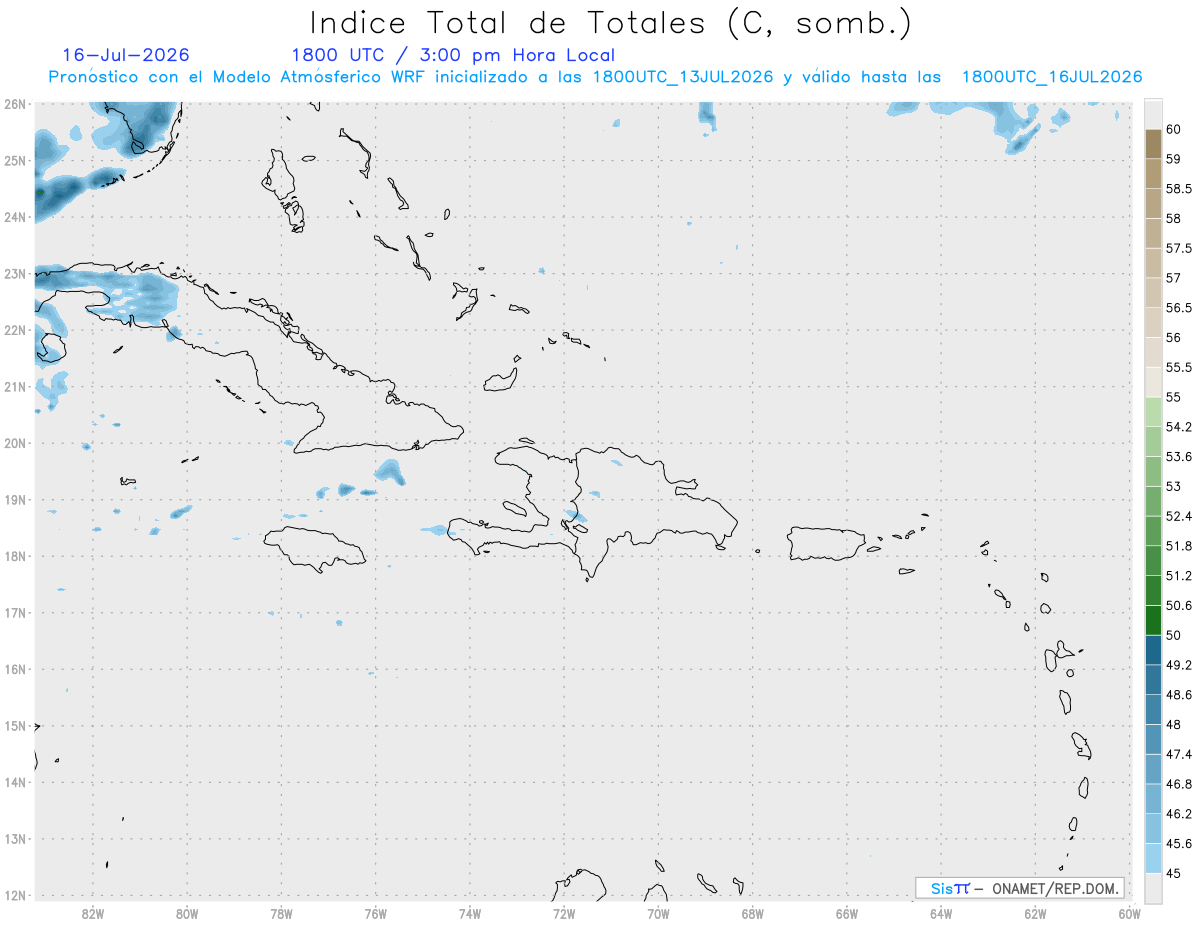
Task: Click the bottom color bar label "45"
Action: (1174, 873)
